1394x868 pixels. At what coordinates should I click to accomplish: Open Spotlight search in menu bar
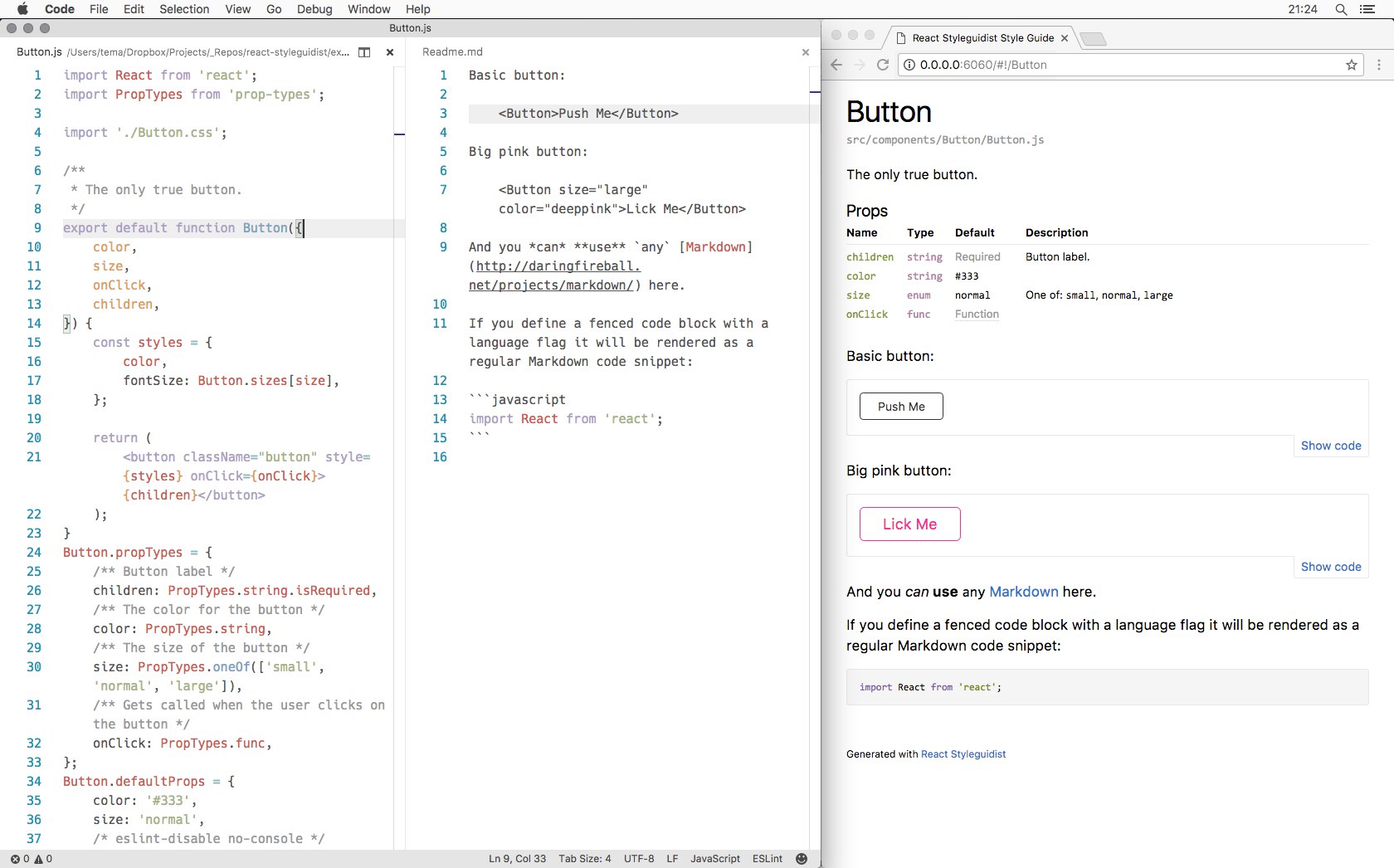(x=1341, y=9)
